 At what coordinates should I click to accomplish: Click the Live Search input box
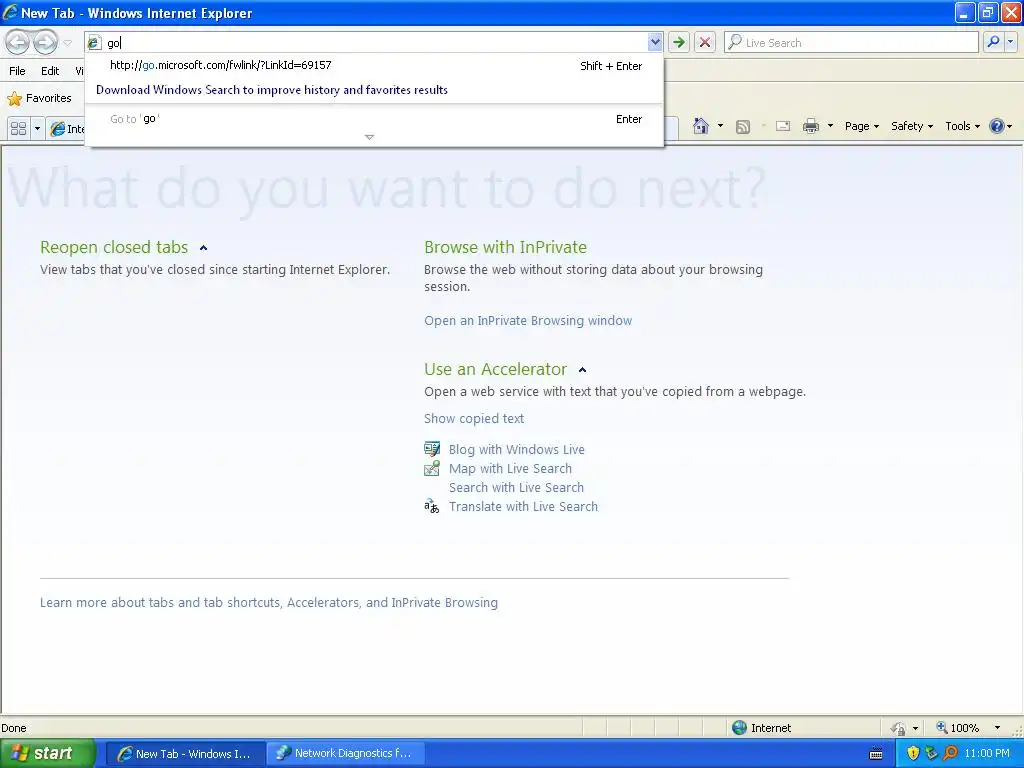tap(852, 42)
